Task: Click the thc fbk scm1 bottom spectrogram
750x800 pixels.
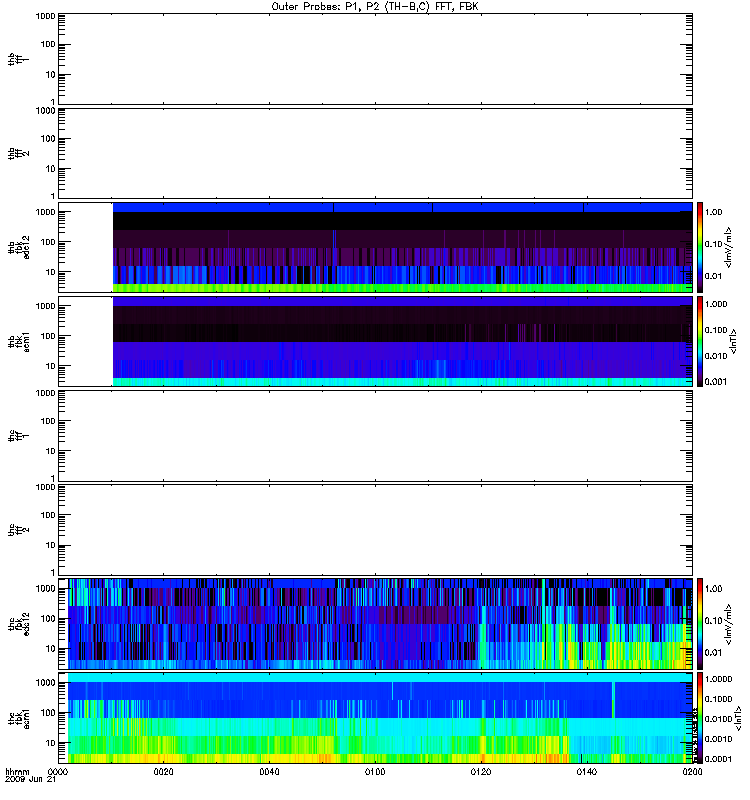Action: pos(375,717)
